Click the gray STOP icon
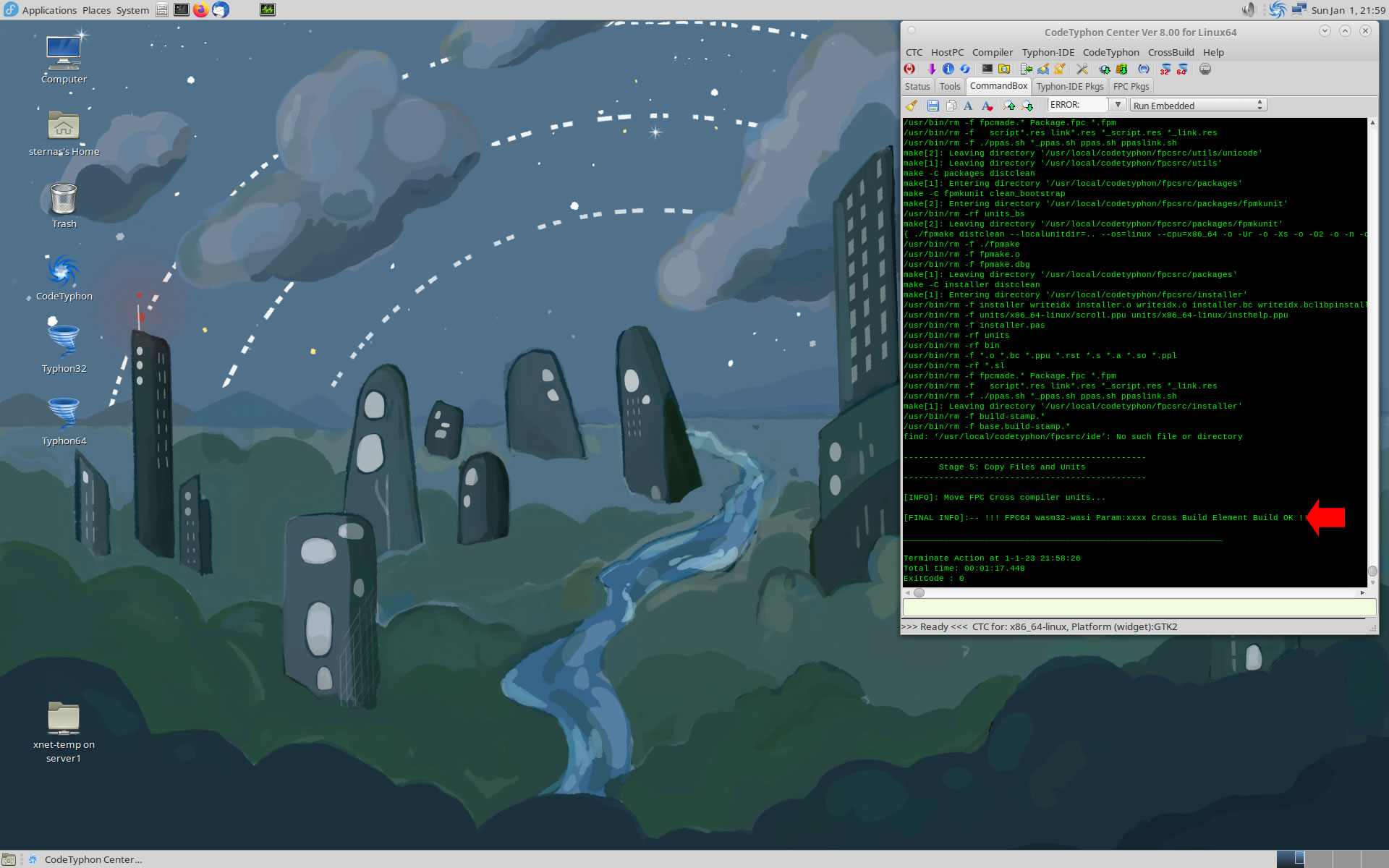 coord(1205,69)
